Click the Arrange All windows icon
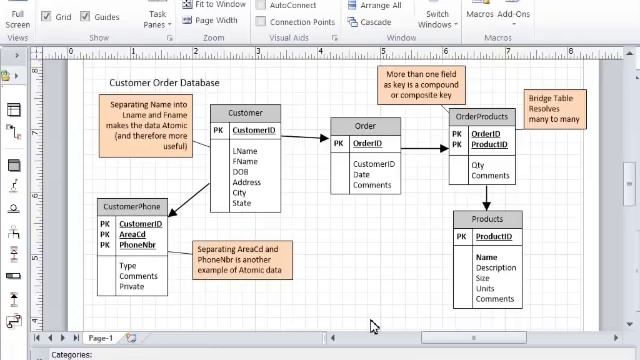 click(x=352, y=5)
